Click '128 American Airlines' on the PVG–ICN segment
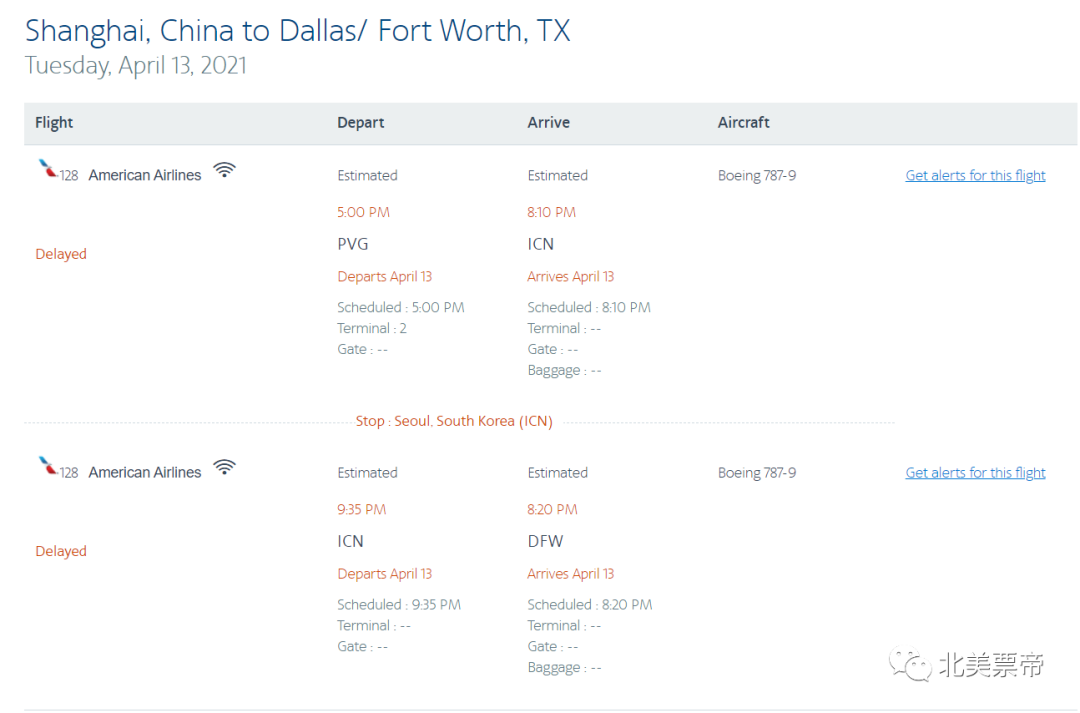1080x713 pixels. click(130, 176)
